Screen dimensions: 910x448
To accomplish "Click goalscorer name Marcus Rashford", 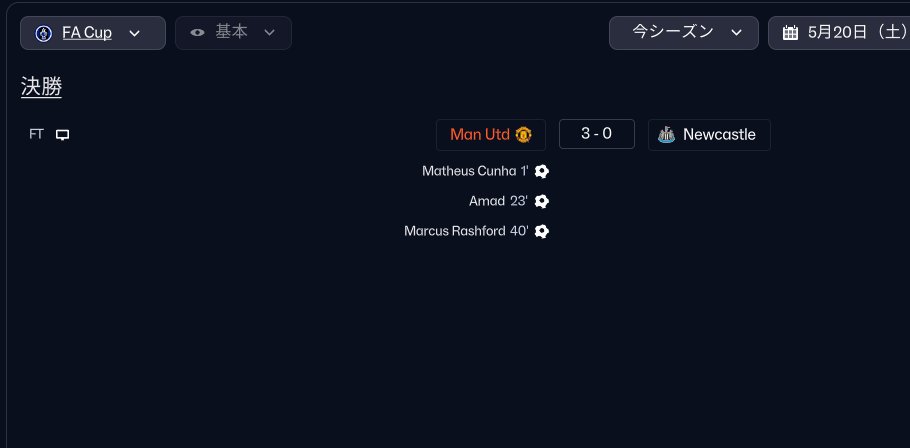I will (x=454, y=231).
